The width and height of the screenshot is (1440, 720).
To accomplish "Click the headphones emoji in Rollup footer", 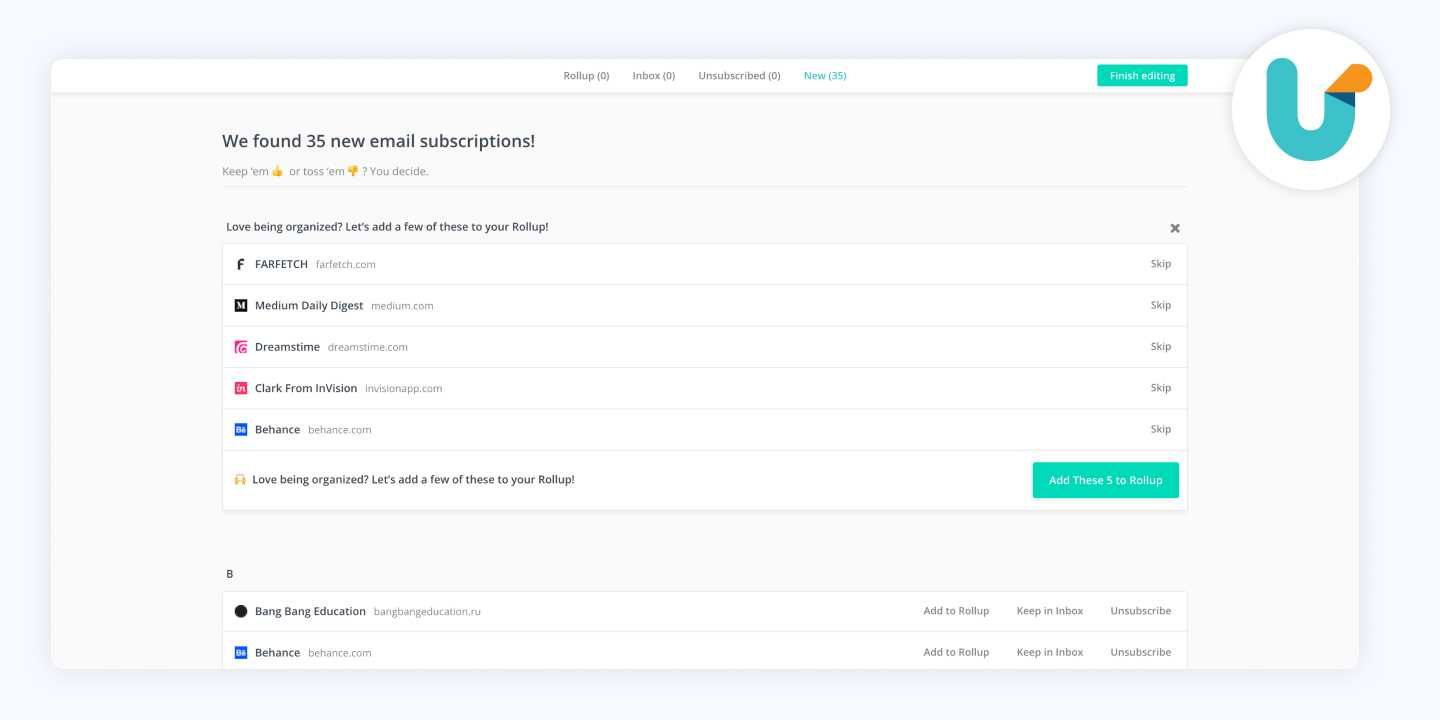I will coord(240,480).
